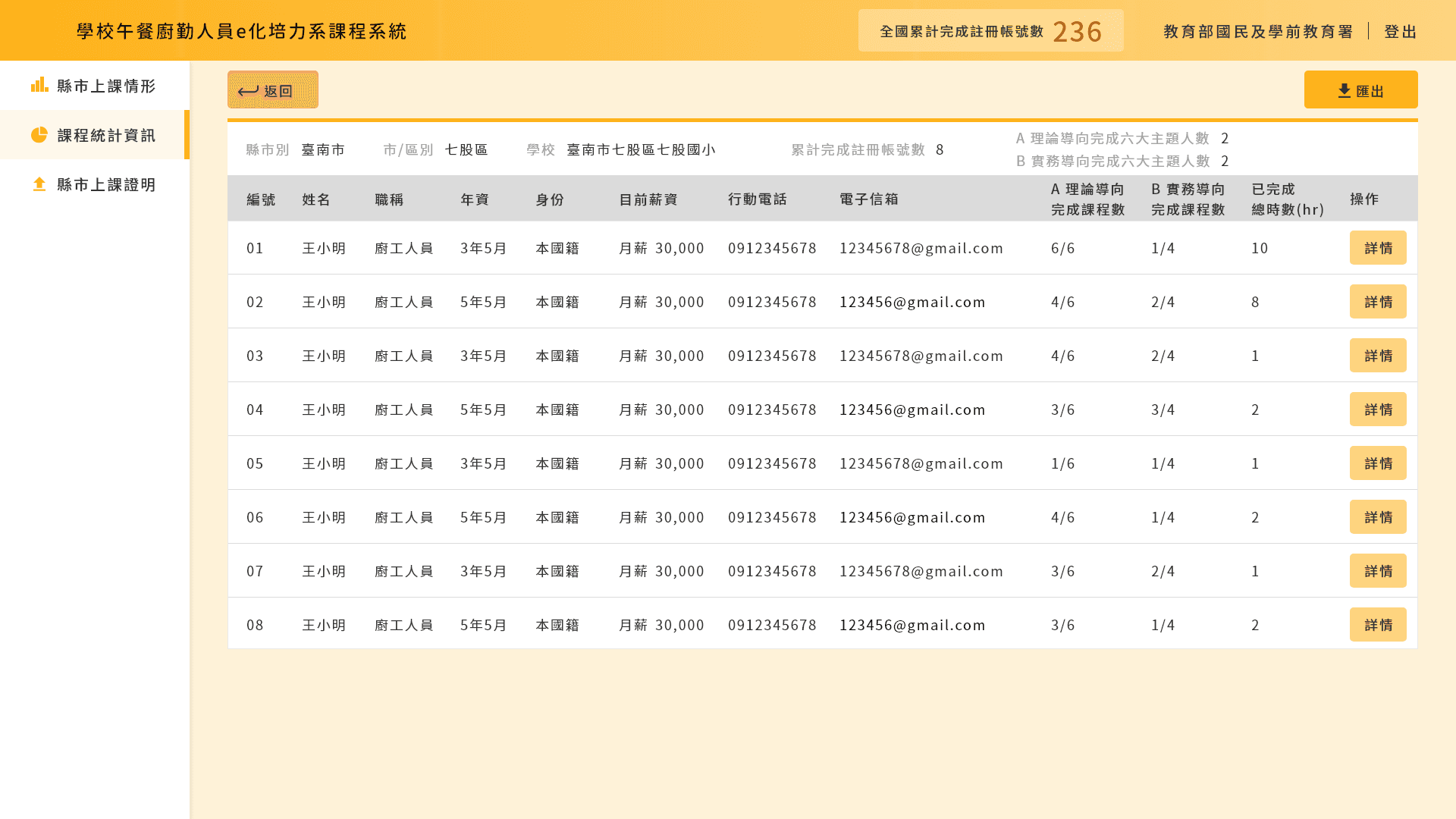Click email in row 01
The width and height of the screenshot is (1456, 819).
921,248
